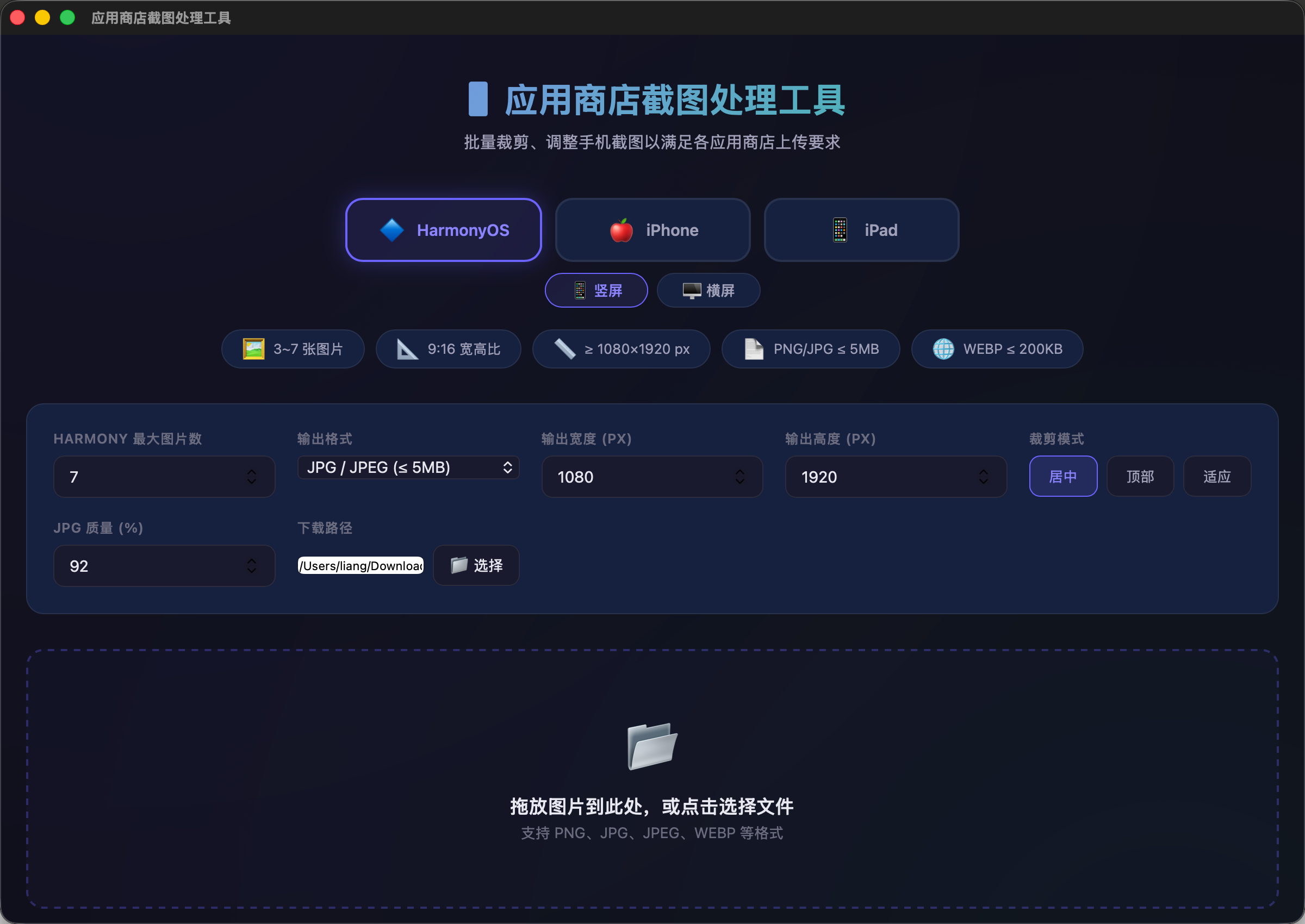Focus the 下载路径 path field
The width and height of the screenshot is (1305, 924).
coord(361,566)
